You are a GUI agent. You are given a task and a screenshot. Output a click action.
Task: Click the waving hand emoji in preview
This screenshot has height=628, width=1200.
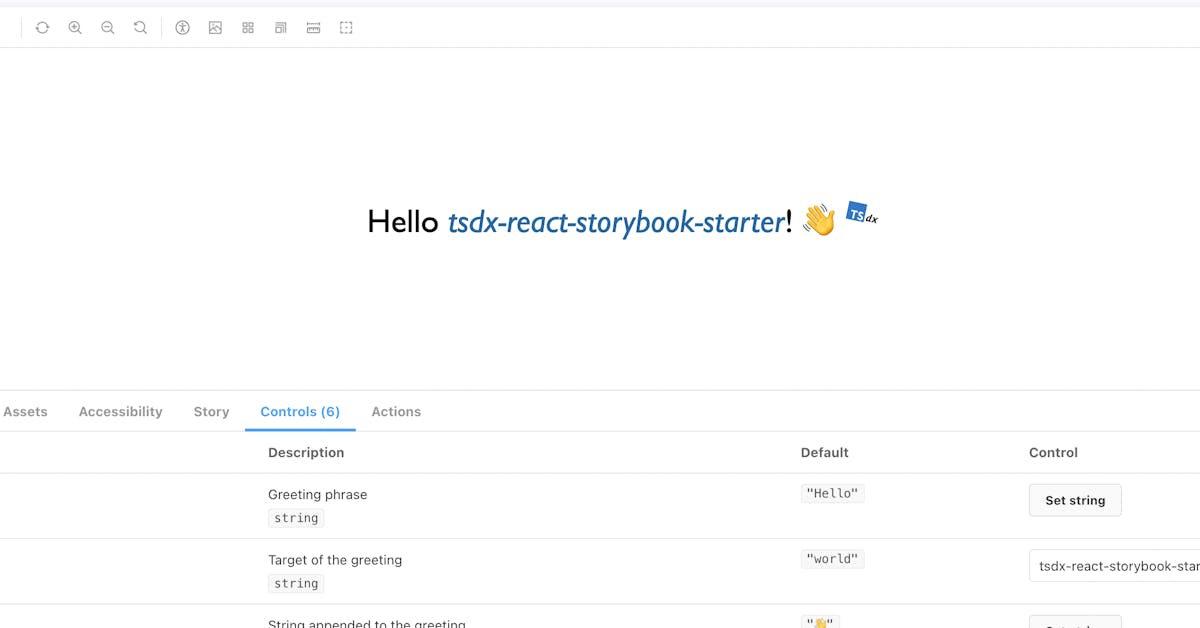[820, 220]
